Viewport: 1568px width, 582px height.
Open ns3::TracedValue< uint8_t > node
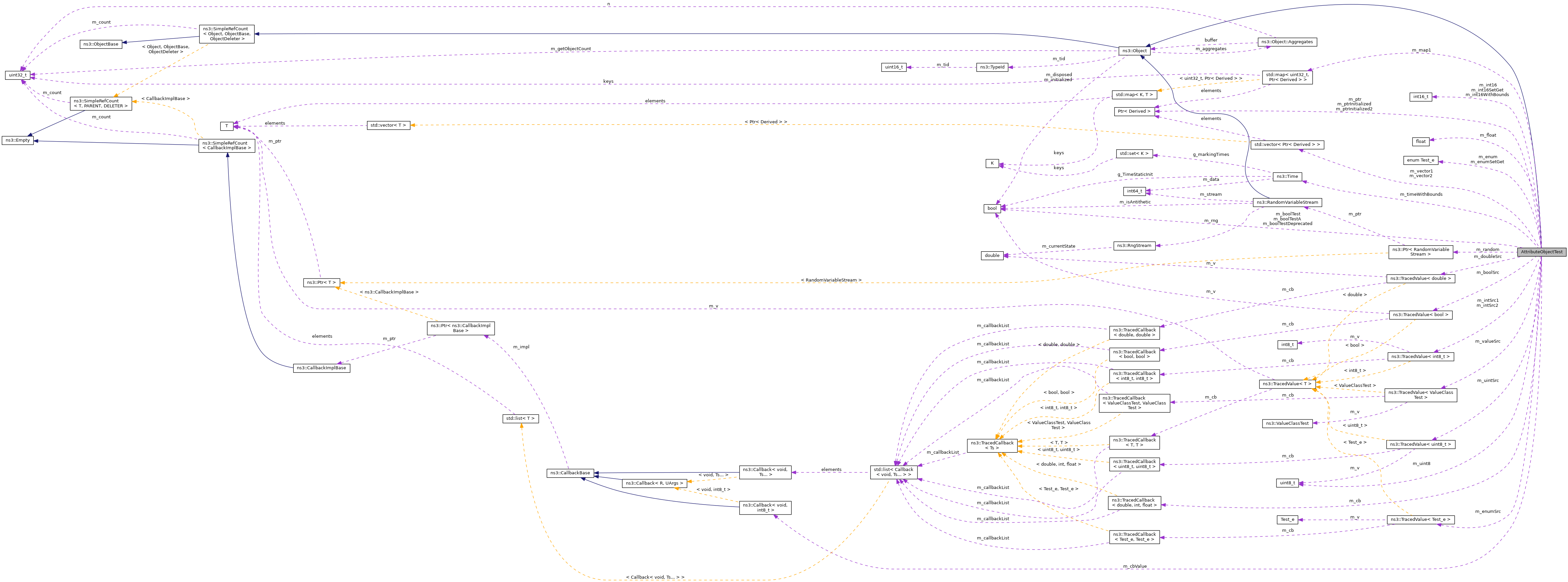[1421, 444]
